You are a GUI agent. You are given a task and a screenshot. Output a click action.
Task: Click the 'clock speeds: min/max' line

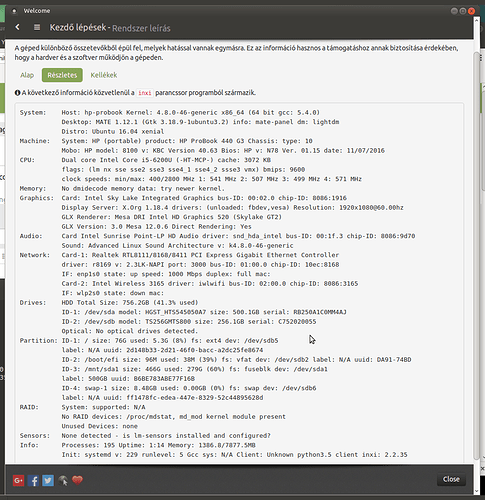211,179
